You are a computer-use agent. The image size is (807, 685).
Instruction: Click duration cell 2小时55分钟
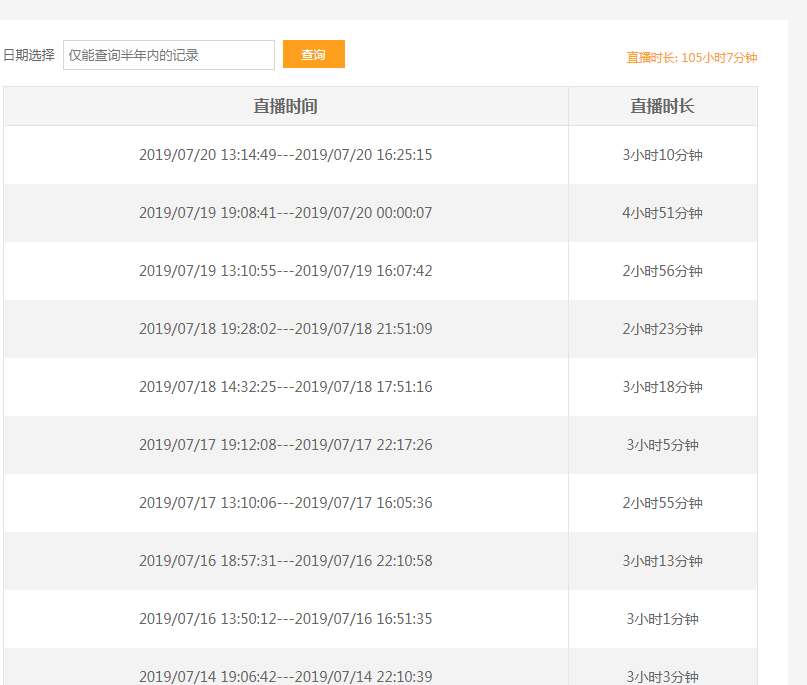[x=662, y=503]
